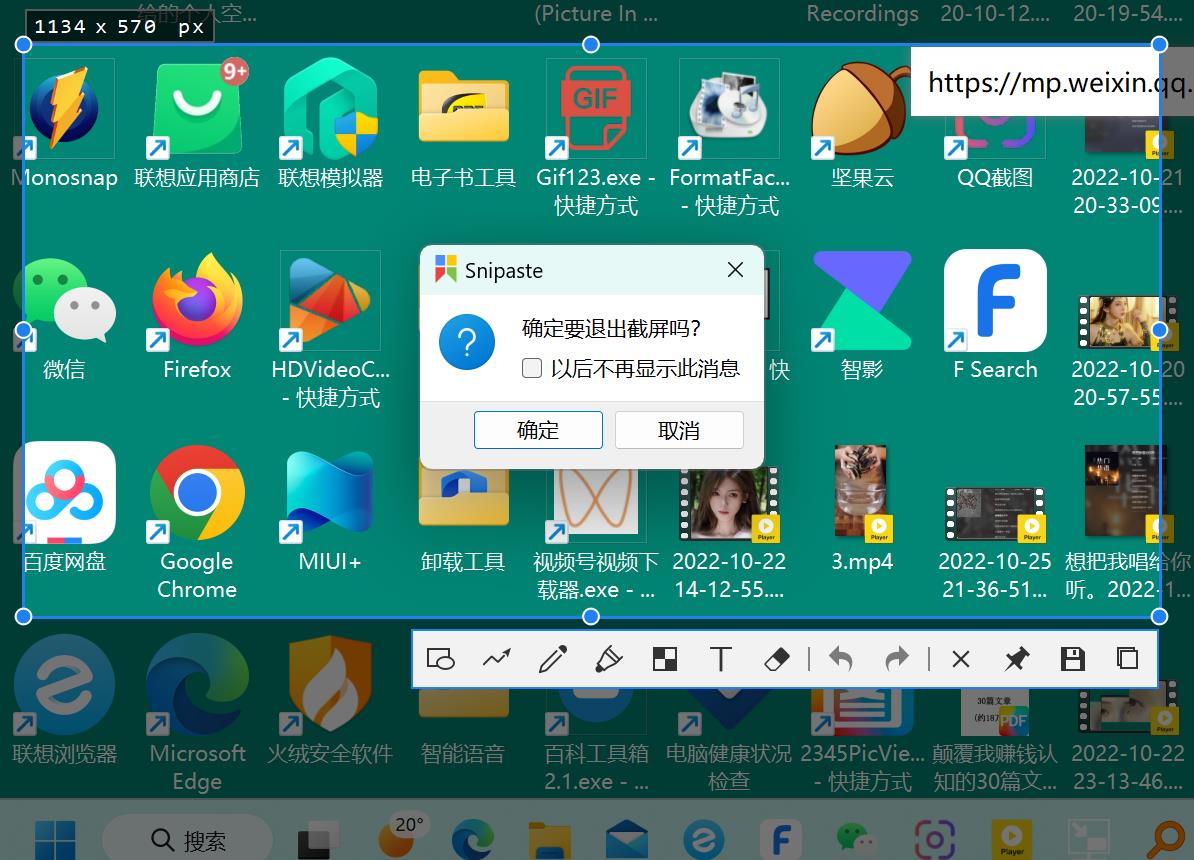The height and width of the screenshot is (860, 1194).
Task: Select the rectangle/ellipse shape tool
Action: click(441, 659)
